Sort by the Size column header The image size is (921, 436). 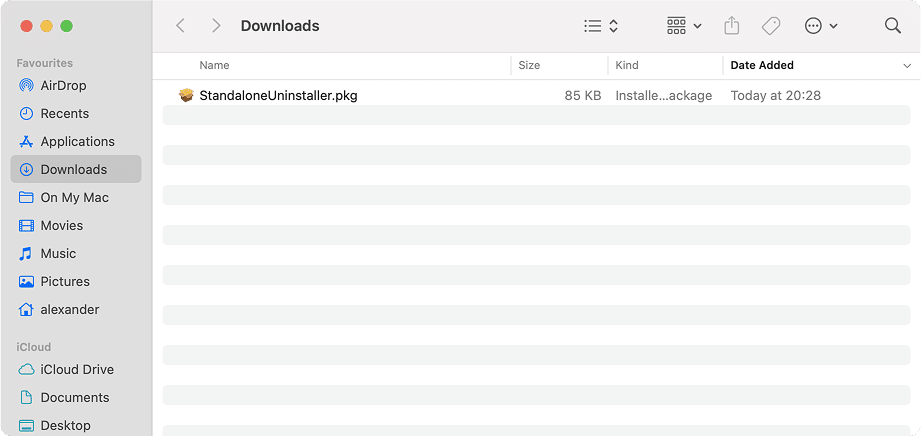click(x=529, y=65)
